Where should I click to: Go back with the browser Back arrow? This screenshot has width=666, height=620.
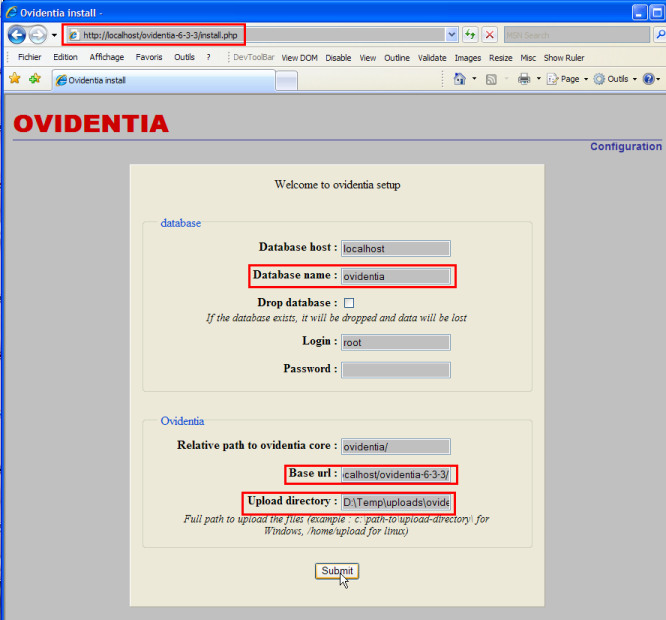pos(17,35)
